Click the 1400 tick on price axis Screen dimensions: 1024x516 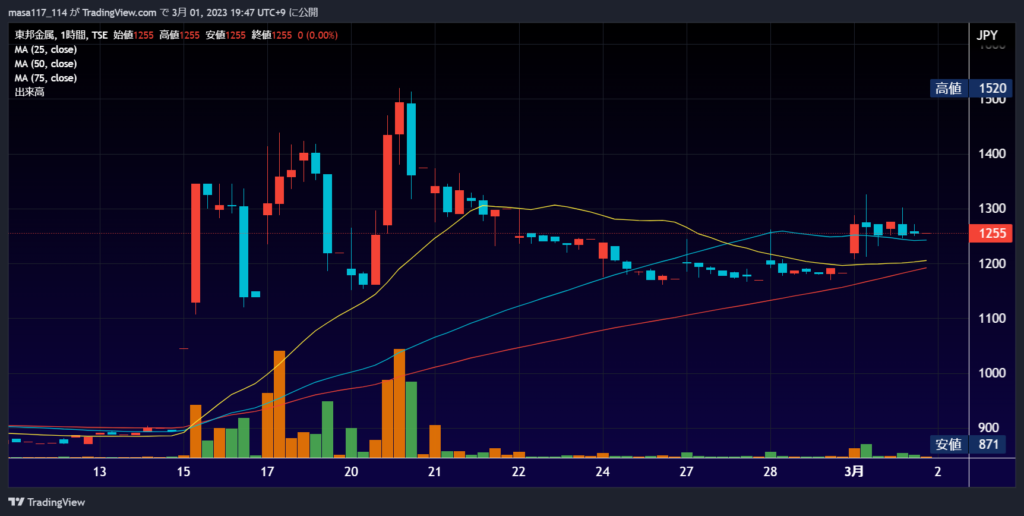coord(991,153)
